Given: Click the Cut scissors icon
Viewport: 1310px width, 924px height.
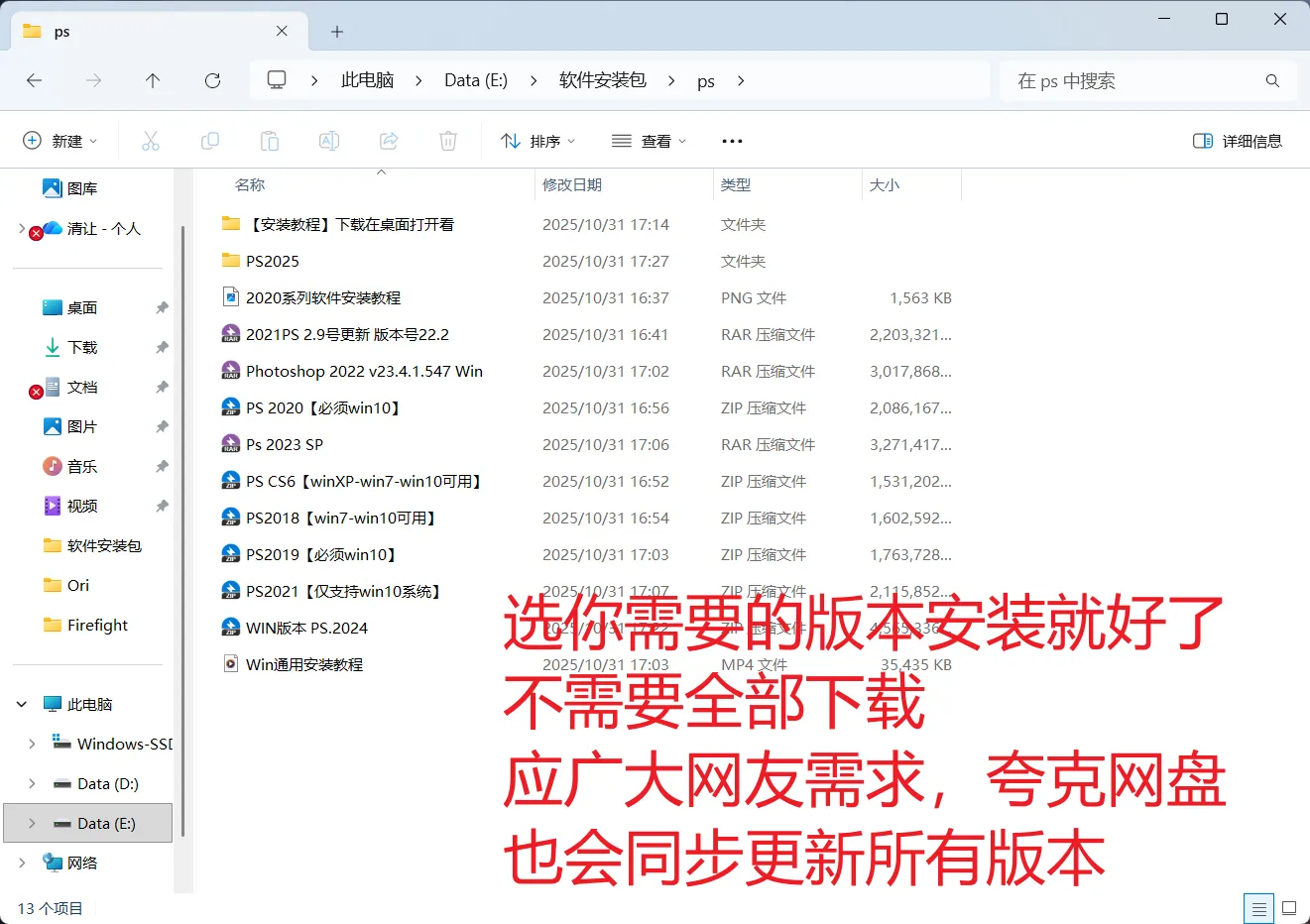Looking at the screenshot, I should (x=151, y=141).
